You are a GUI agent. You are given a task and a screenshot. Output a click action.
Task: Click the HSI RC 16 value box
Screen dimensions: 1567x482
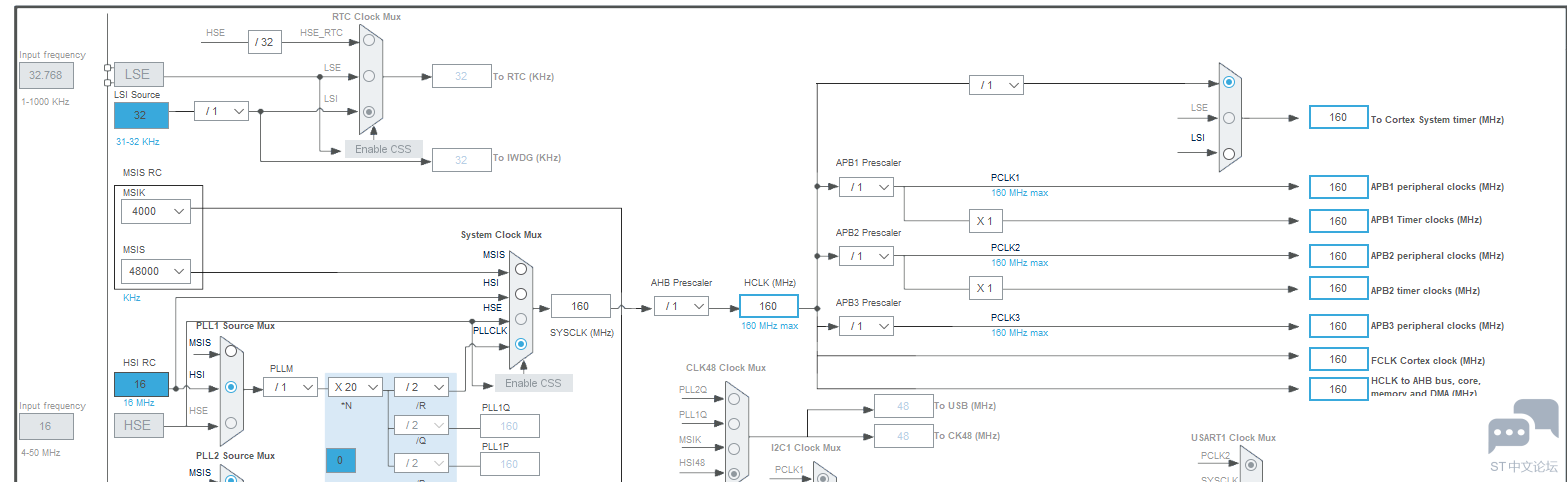click(x=141, y=383)
